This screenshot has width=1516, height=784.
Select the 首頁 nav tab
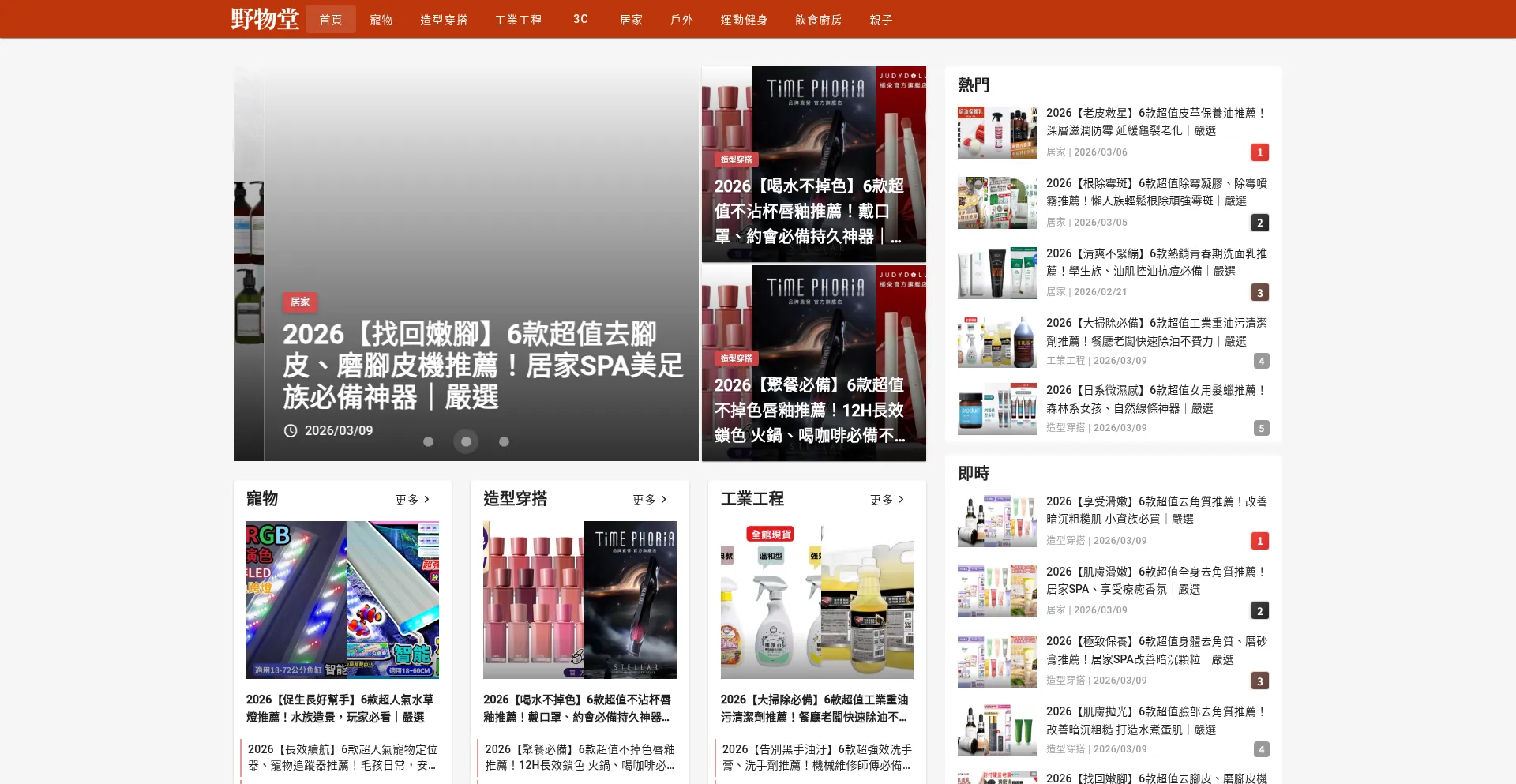pos(331,20)
